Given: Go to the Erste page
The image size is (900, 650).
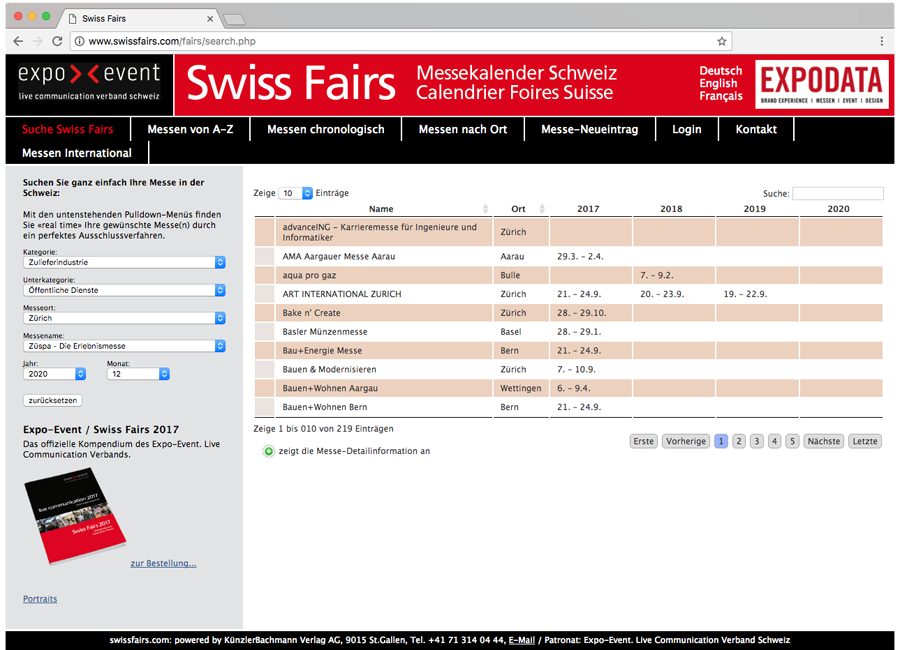Looking at the screenshot, I should point(643,441).
